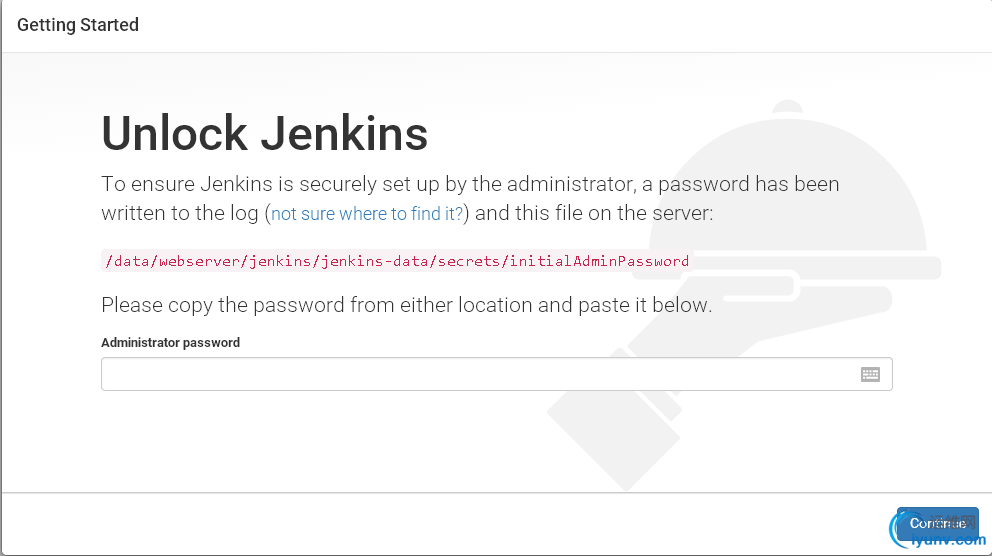The height and width of the screenshot is (556, 992).
Task: Click the "To ensure Jenkins is securely" line
Action: coord(470,184)
